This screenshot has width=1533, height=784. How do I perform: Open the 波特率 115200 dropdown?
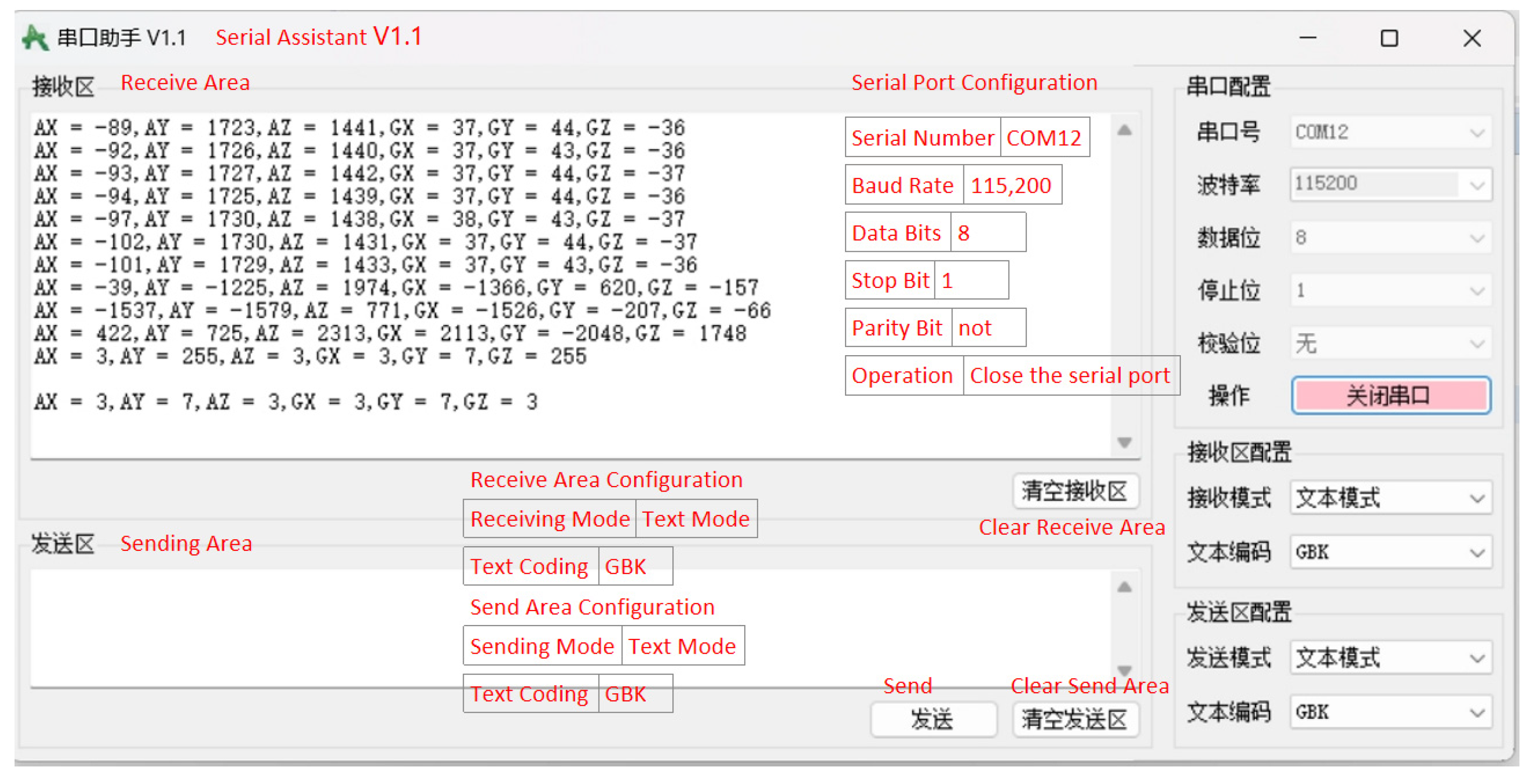pyautogui.click(x=1391, y=185)
